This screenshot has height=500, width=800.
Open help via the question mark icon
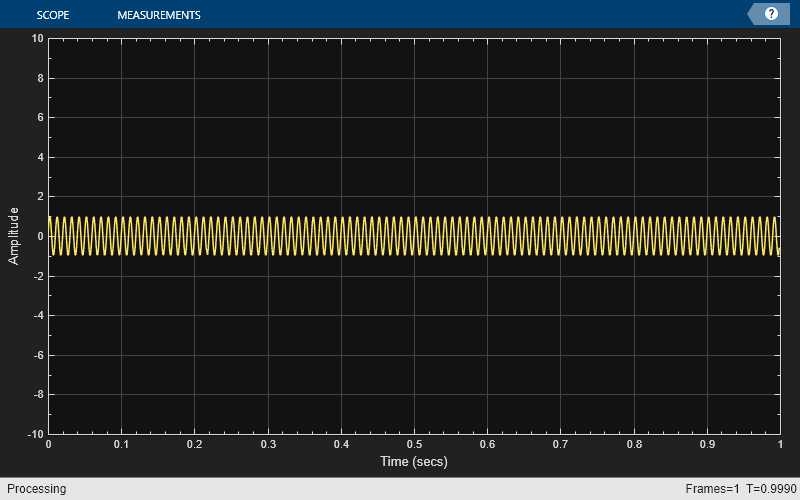point(771,14)
